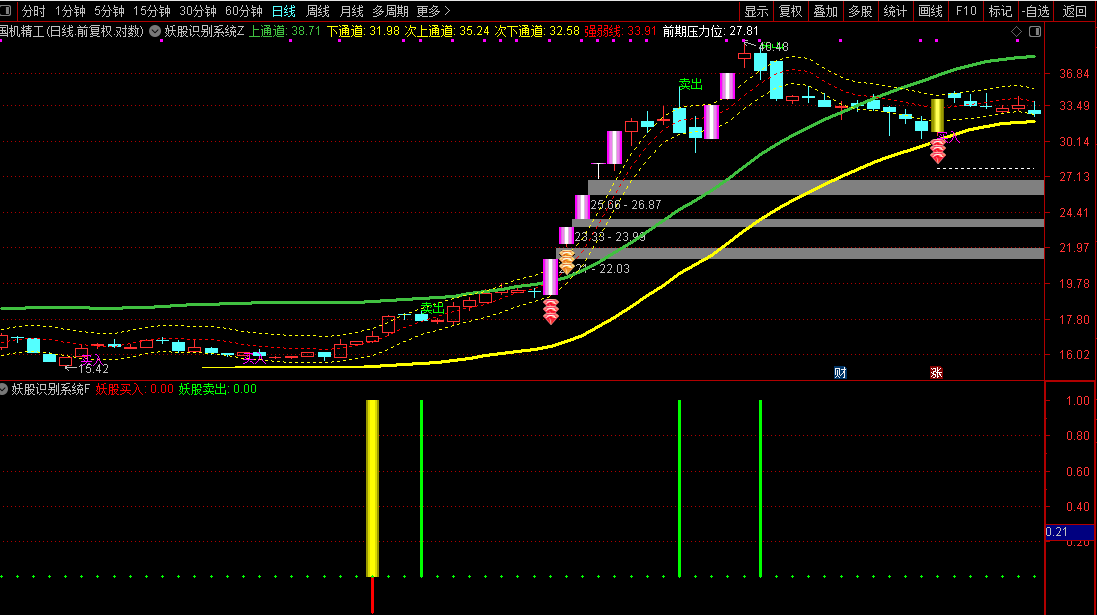Viewport: 1097px width, 615px height.
Task: Click the 0.21 value box on sub-chart axis
Action: 1069,532
